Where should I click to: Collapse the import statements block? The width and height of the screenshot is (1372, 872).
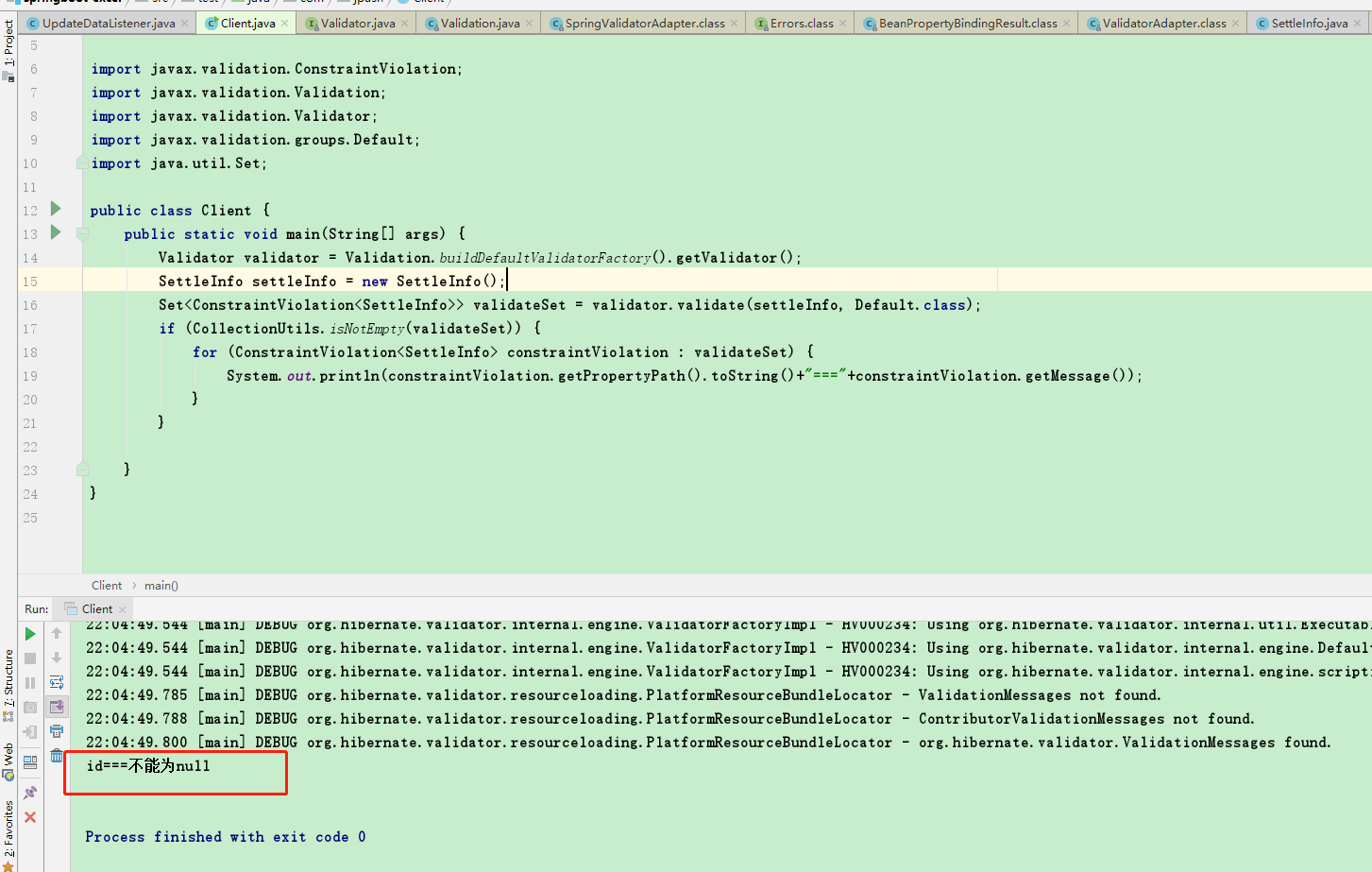click(81, 162)
